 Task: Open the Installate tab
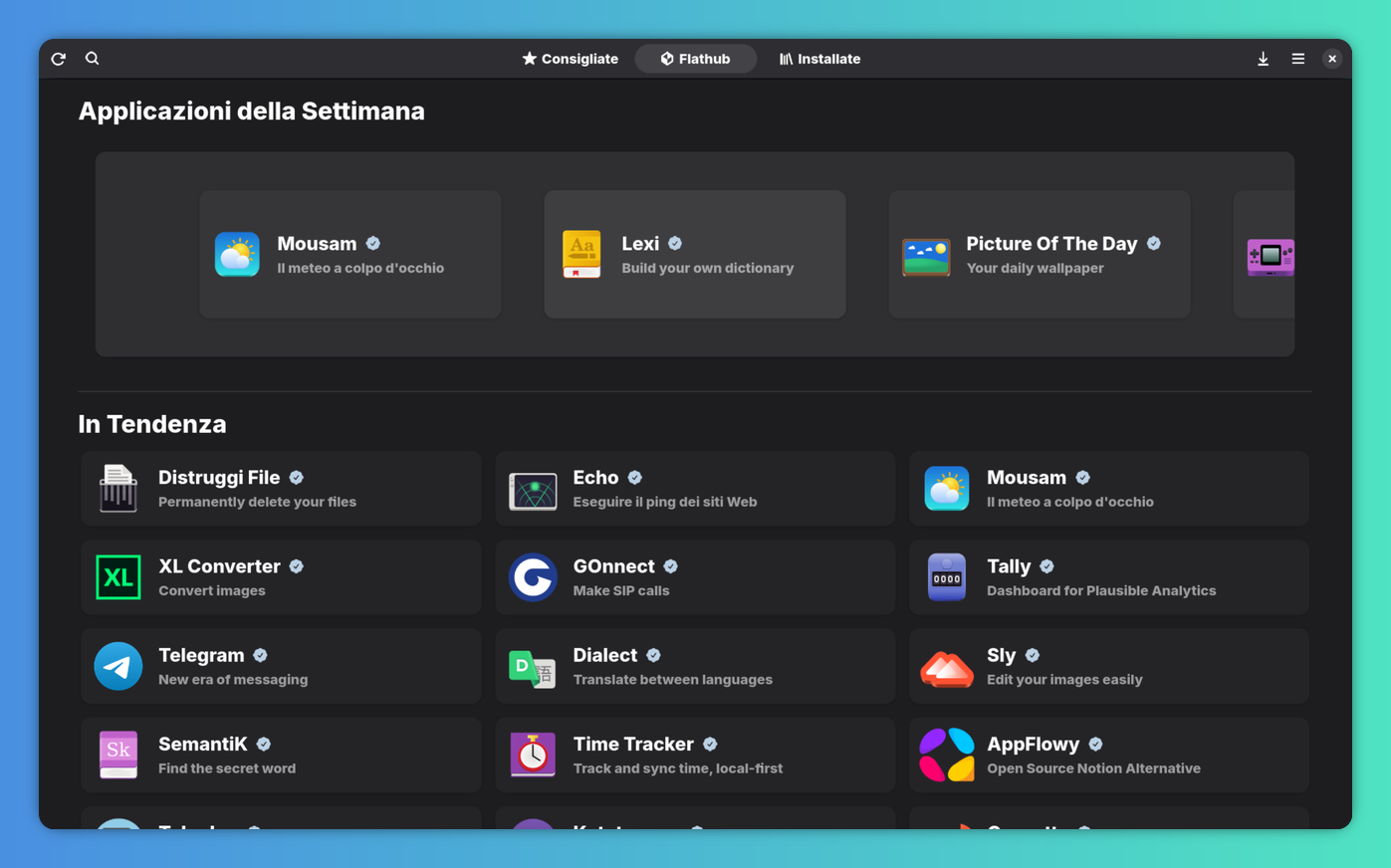pyautogui.click(x=819, y=59)
